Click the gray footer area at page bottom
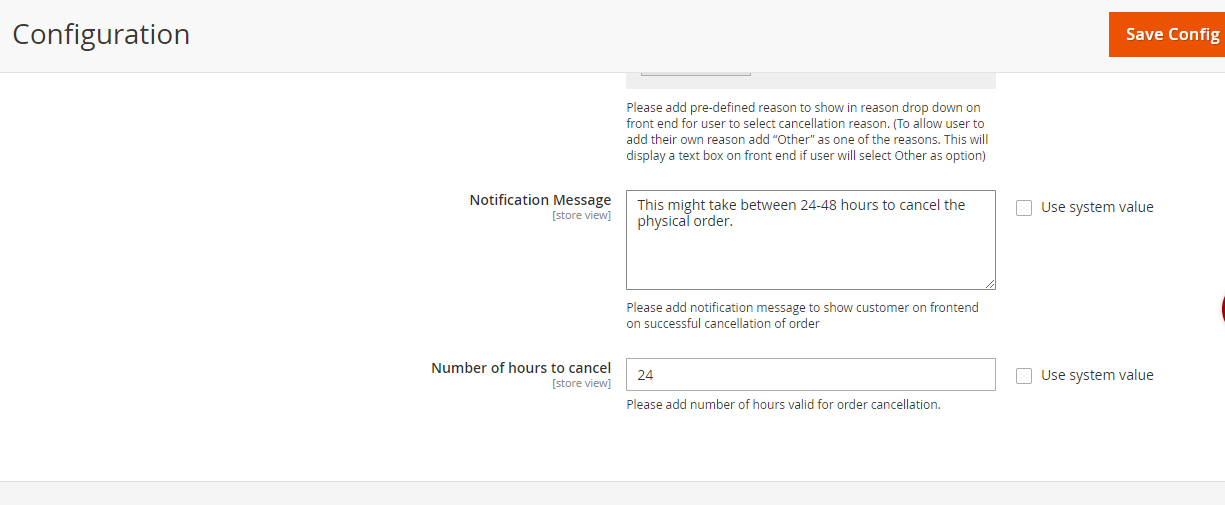Viewport: 1225px width, 505px height. point(612,494)
